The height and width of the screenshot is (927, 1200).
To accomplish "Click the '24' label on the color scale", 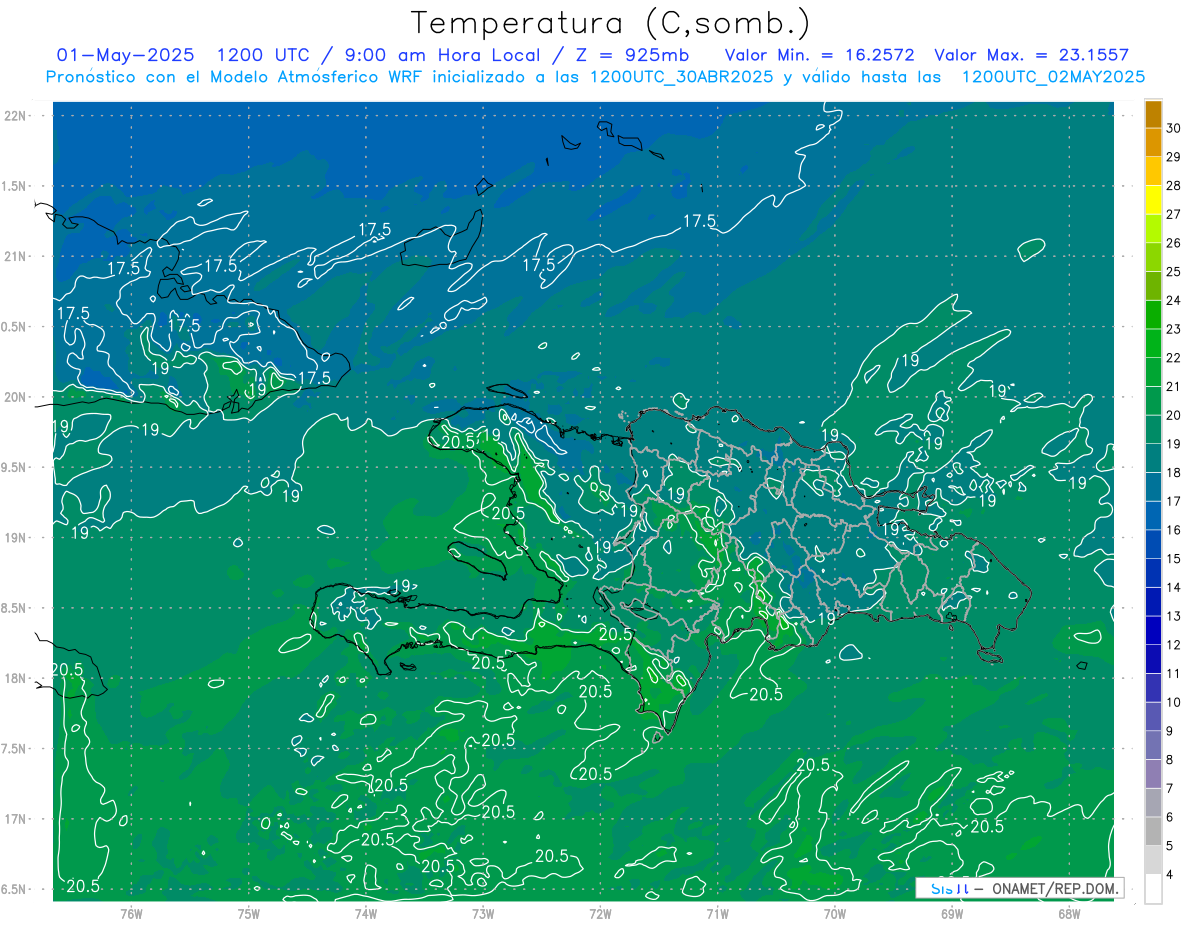I will pos(1174,300).
